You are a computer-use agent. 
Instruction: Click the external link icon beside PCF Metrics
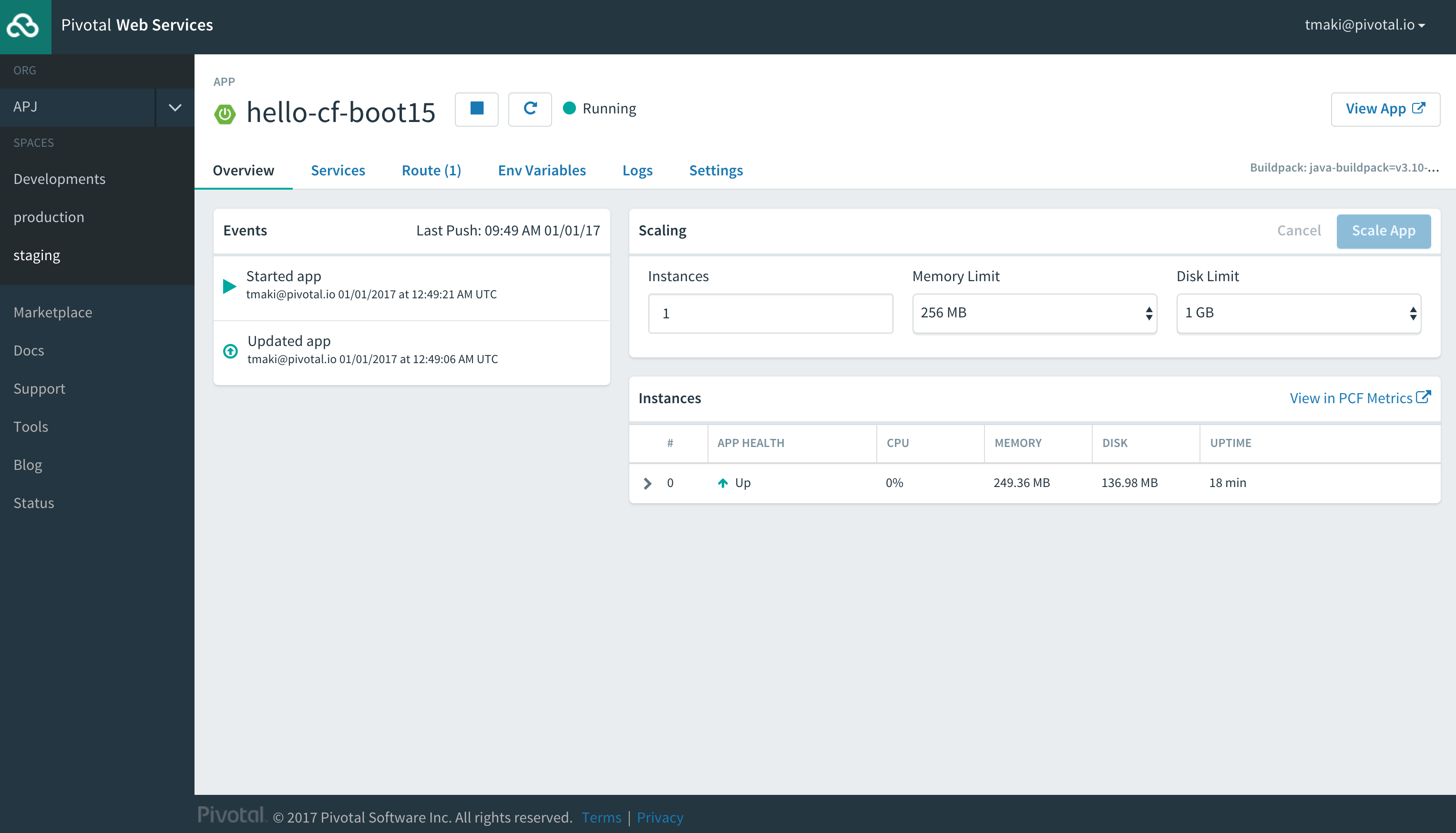point(1424,397)
